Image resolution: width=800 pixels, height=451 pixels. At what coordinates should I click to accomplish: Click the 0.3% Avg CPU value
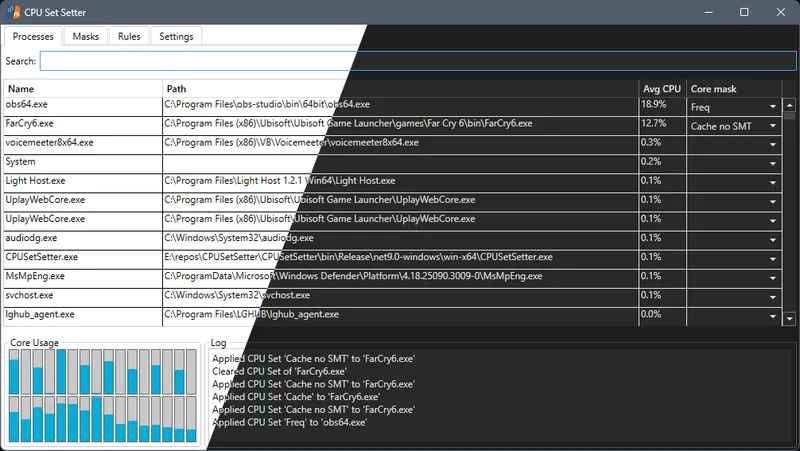pos(651,142)
